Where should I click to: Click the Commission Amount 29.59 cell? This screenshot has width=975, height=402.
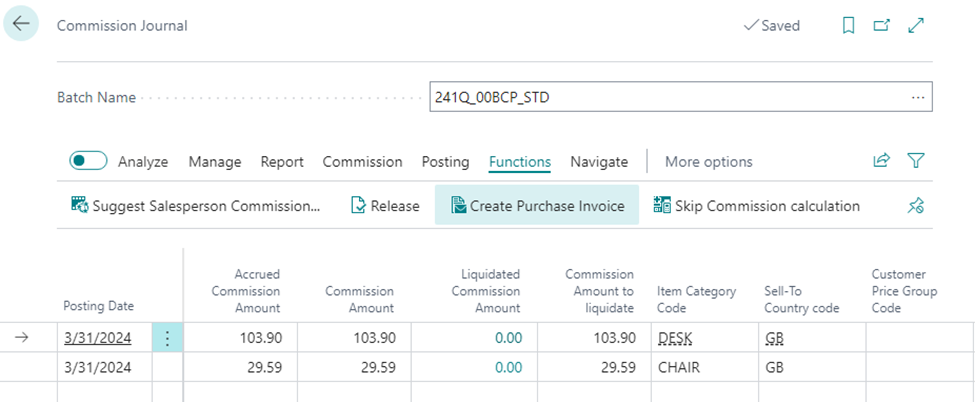[354, 367]
